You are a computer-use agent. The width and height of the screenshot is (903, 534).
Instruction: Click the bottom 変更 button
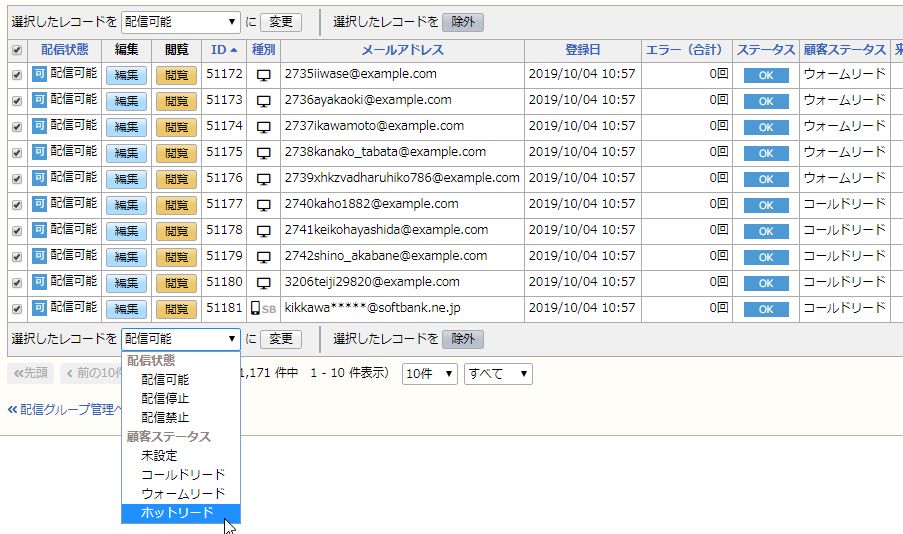(281, 339)
